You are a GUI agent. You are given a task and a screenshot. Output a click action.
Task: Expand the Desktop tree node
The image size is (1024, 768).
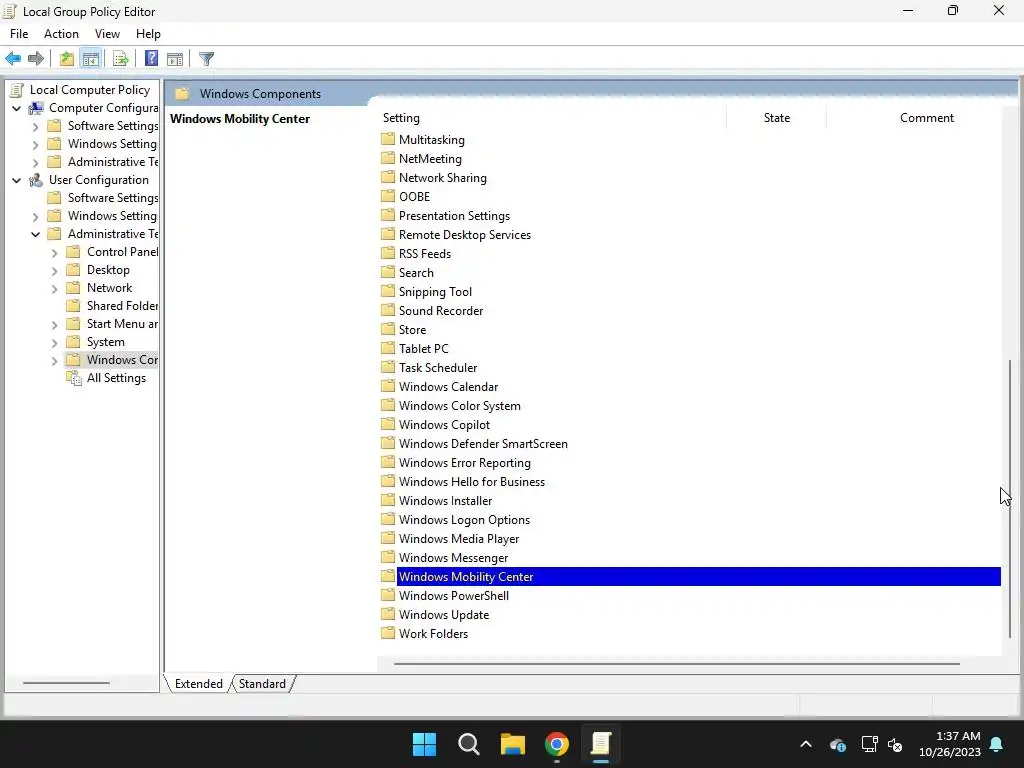(54, 270)
